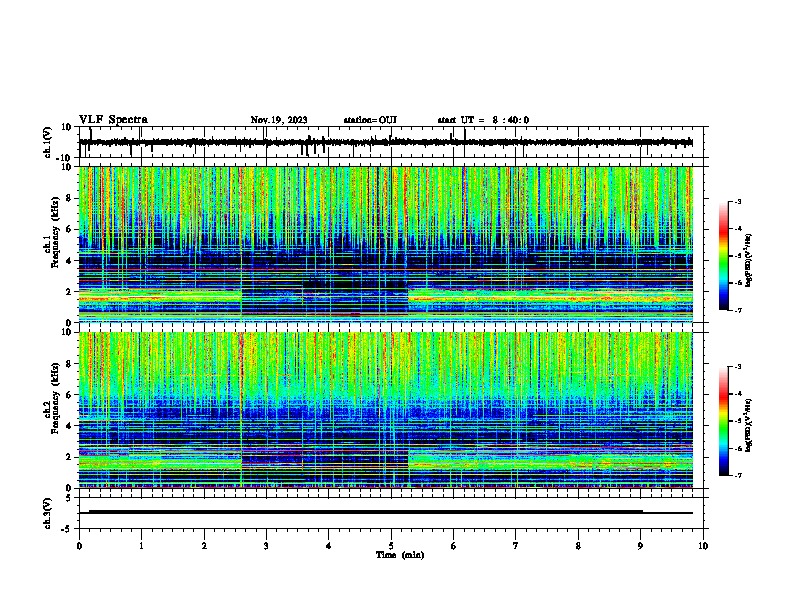
Task: Click the ch.1 spectrogram color scale bar
Action: [x=723, y=256]
